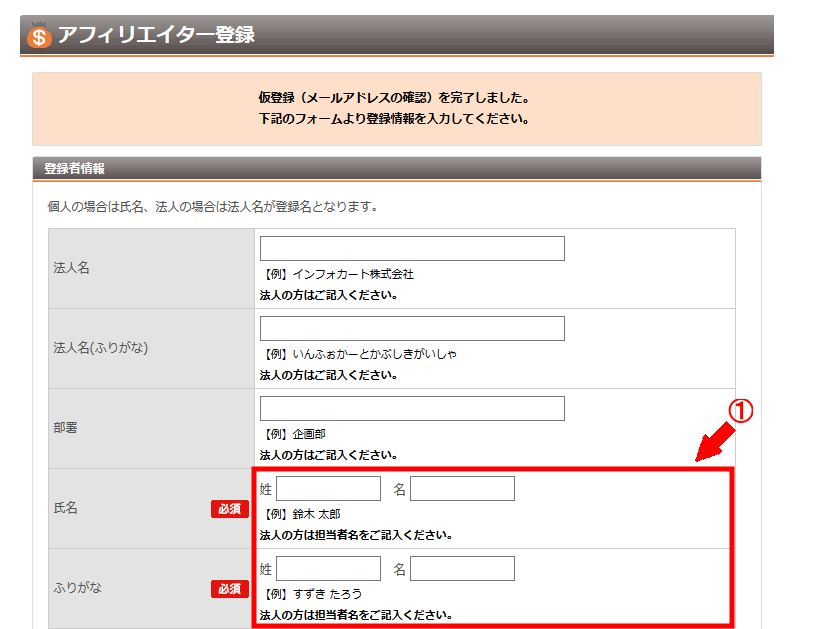Viewport: 826px width, 629px height.
Task: Click example text インフォカート株式会社
Action: click(353, 274)
